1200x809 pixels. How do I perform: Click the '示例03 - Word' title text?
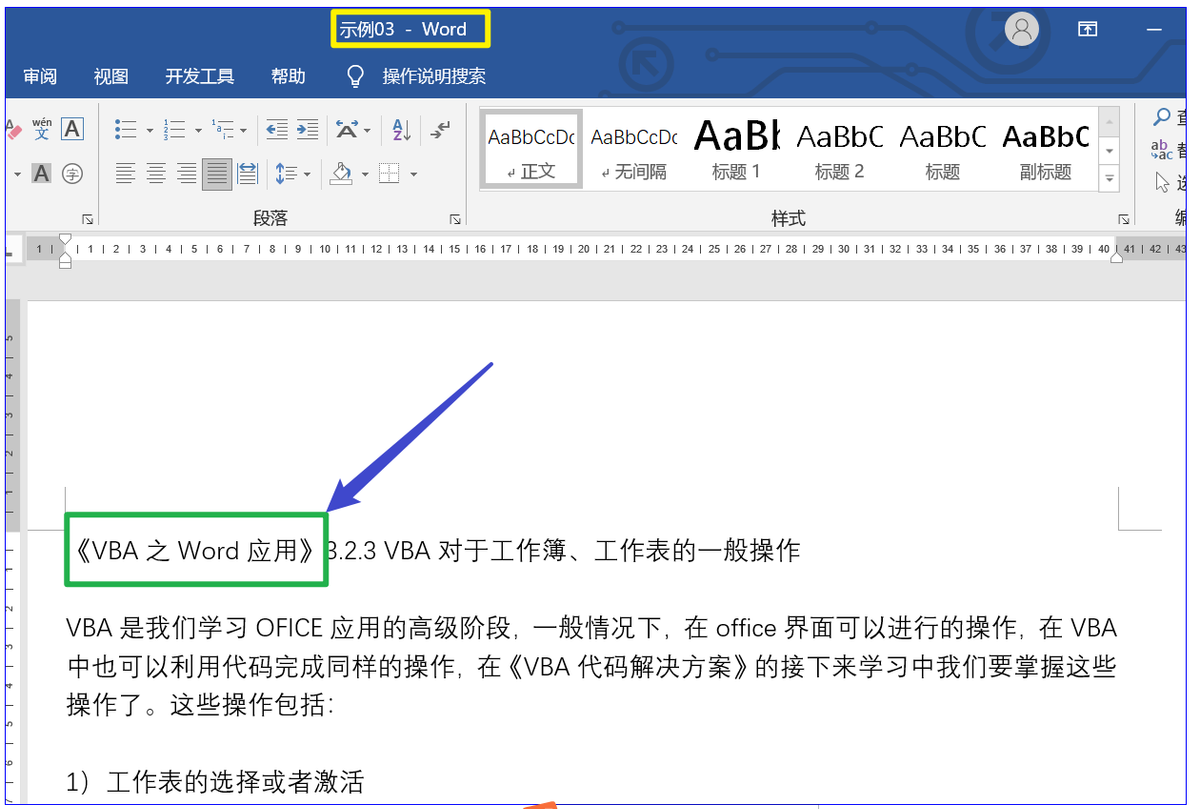(403, 29)
